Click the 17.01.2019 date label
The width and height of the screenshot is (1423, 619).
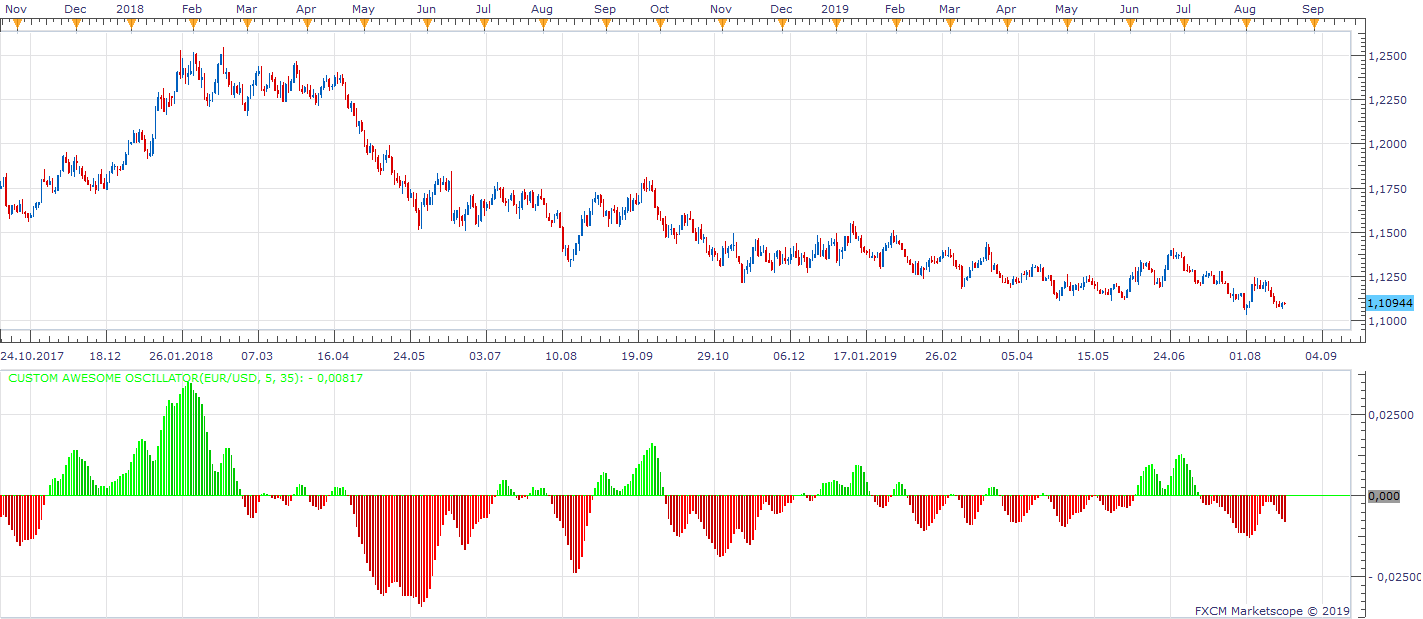pos(866,356)
